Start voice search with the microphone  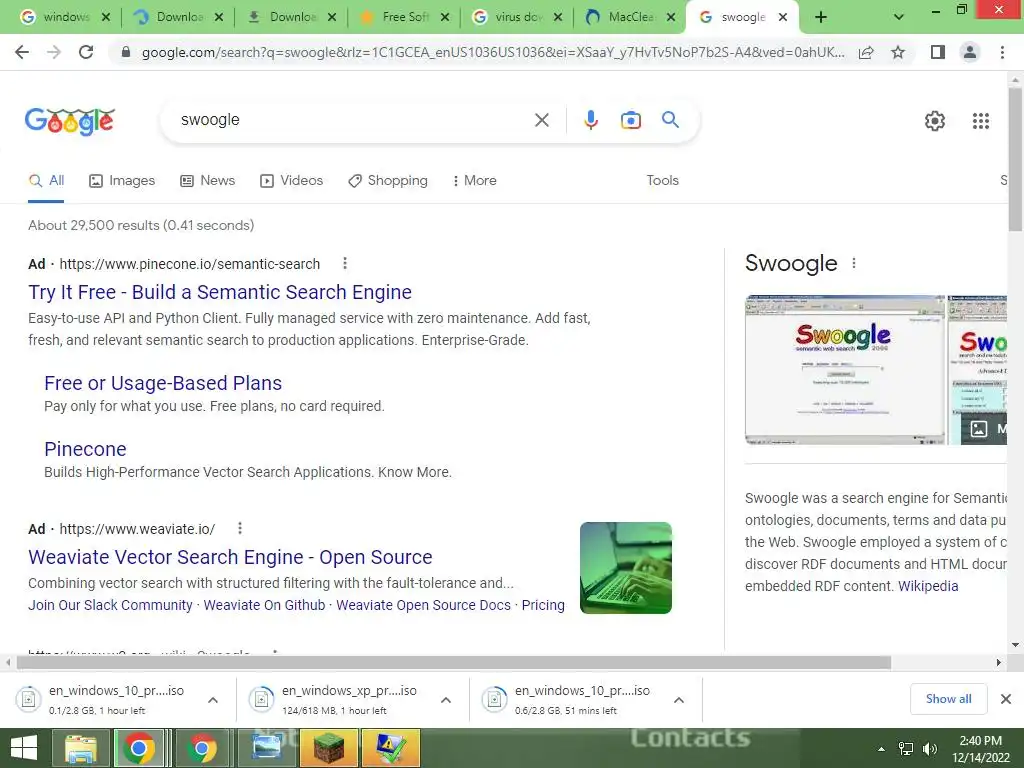pyautogui.click(x=590, y=120)
